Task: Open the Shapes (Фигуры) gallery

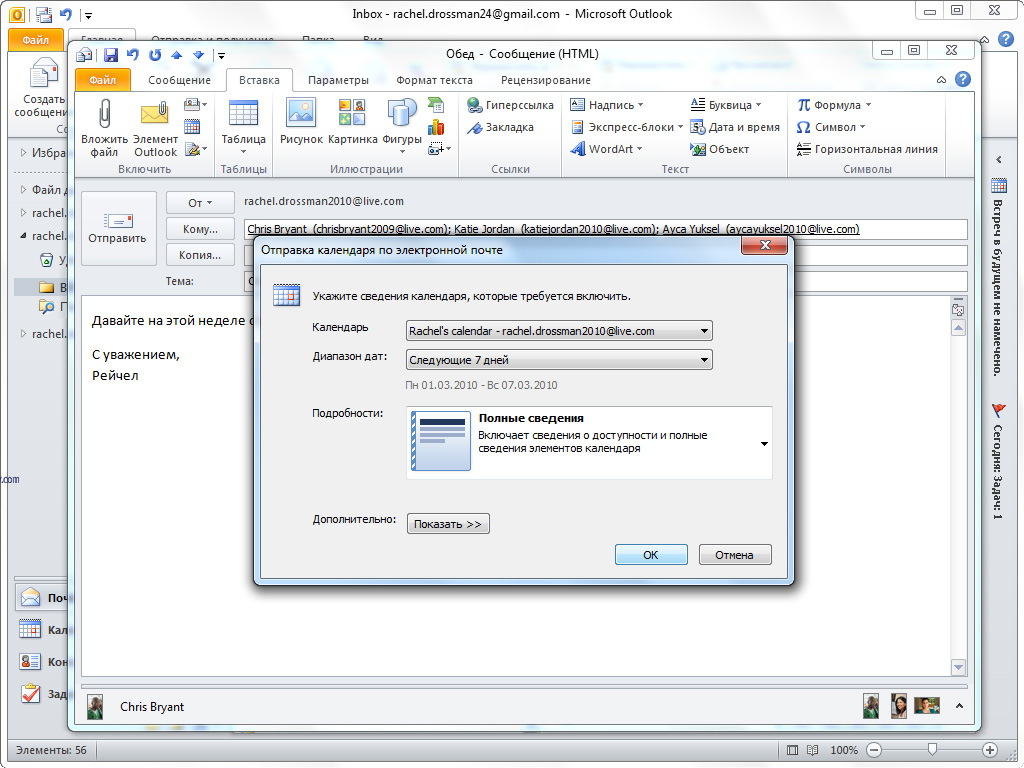Action: click(x=402, y=127)
